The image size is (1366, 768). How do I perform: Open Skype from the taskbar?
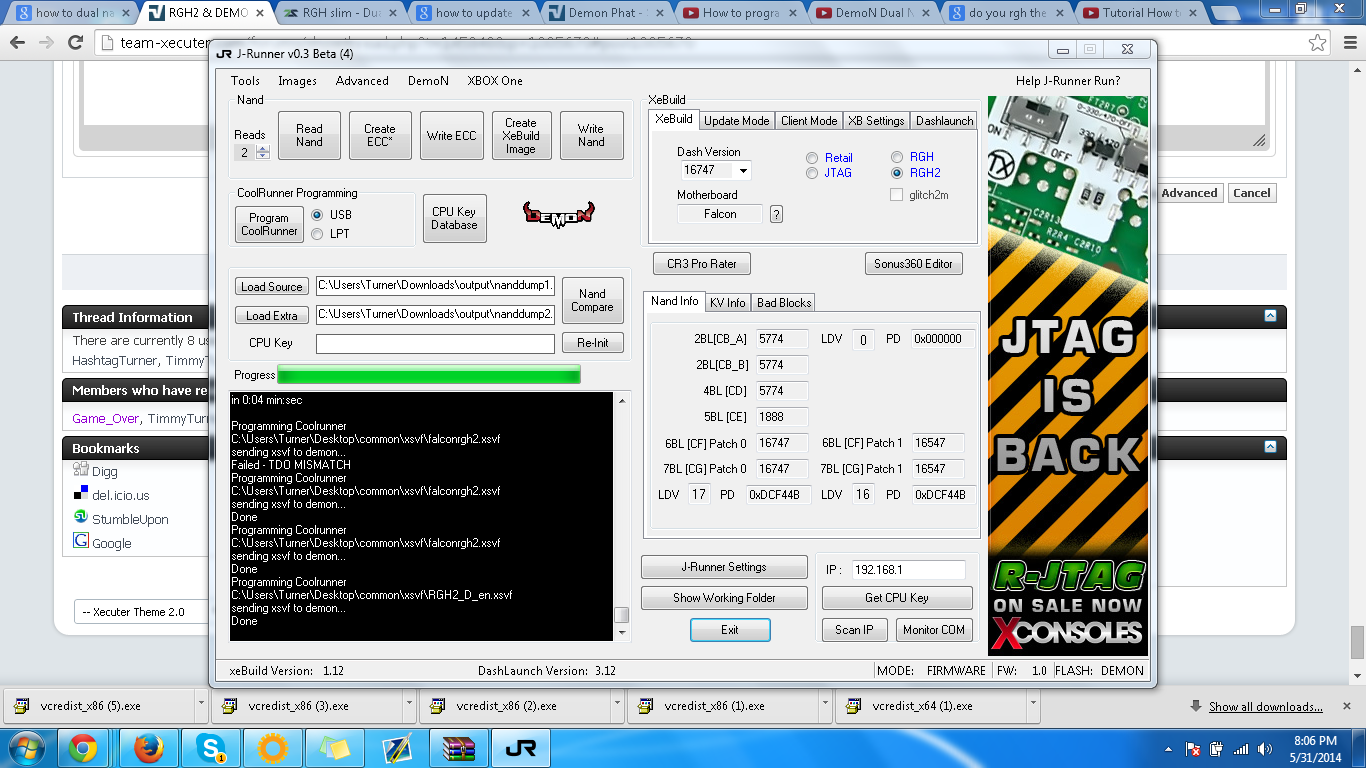(211, 748)
